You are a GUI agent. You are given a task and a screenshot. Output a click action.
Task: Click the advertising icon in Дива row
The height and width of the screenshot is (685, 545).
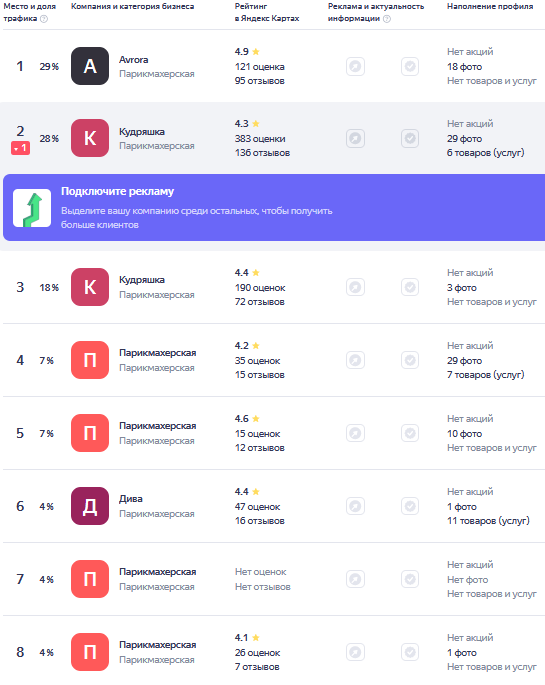pos(355,506)
